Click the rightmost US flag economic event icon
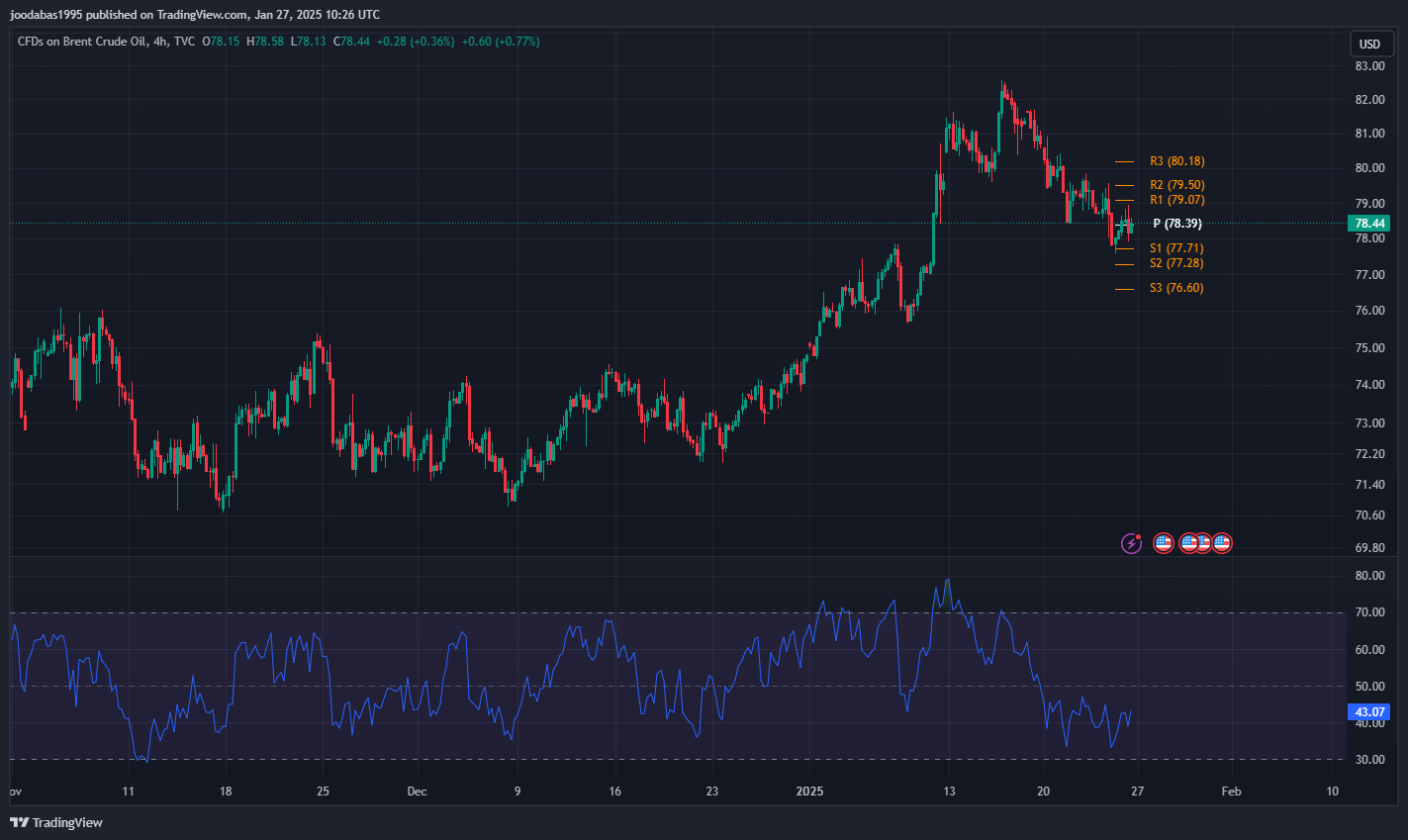The image size is (1408, 840). click(1222, 543)
